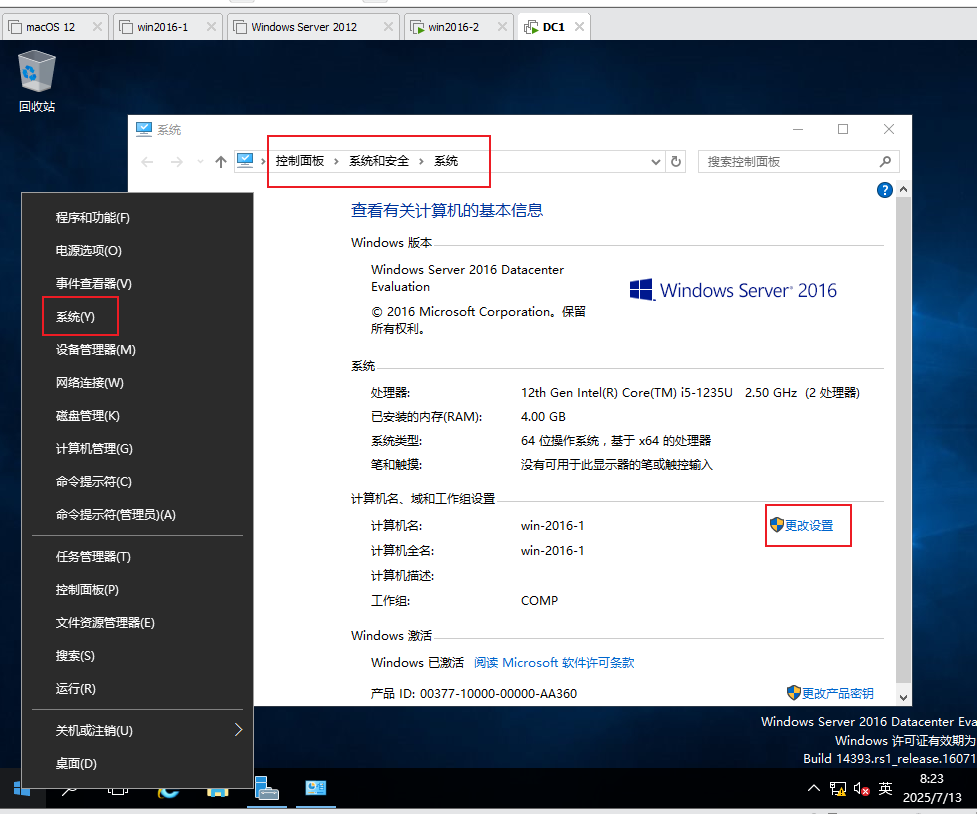977x814 pixels.
Task: Click the scrollbar down arrow in System window
Action: 903,698
